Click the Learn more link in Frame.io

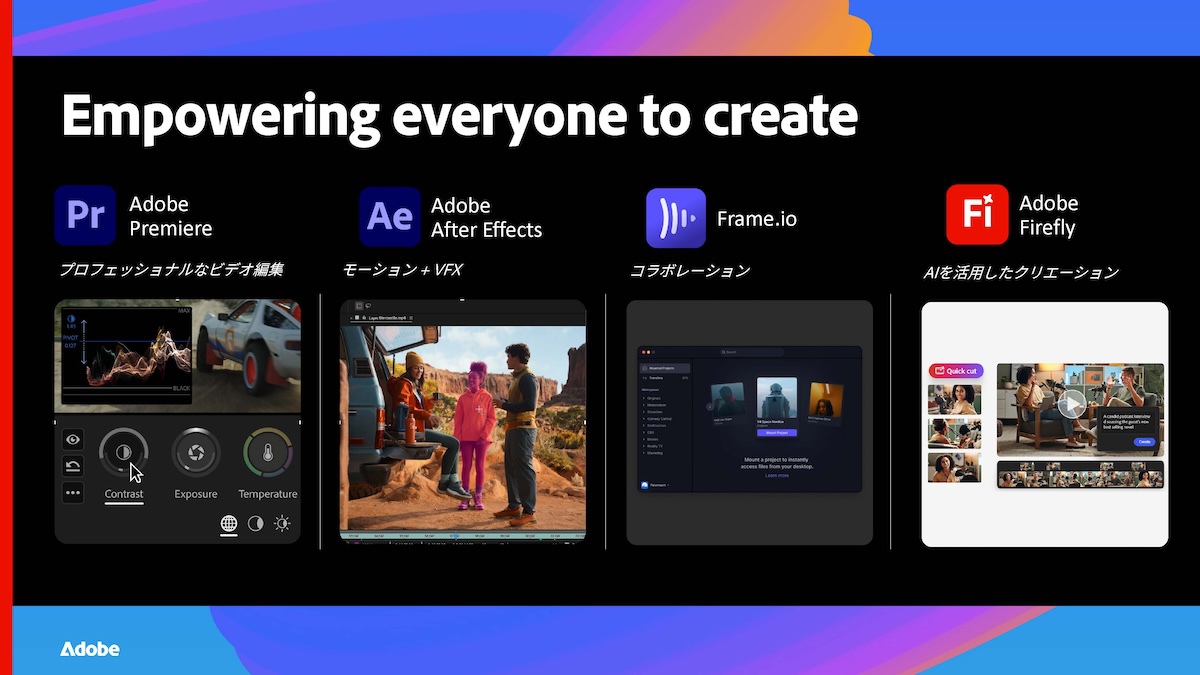pos(777,475)
